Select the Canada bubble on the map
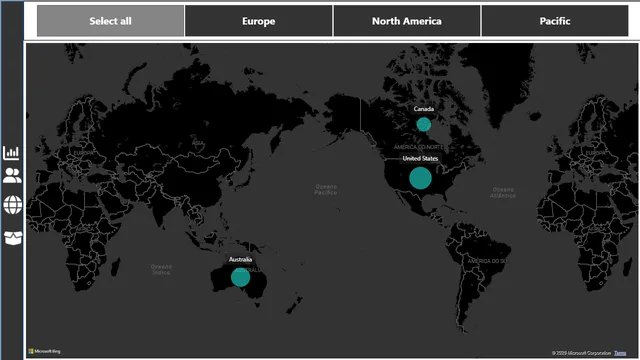640x360 pixels. point(424,124)
